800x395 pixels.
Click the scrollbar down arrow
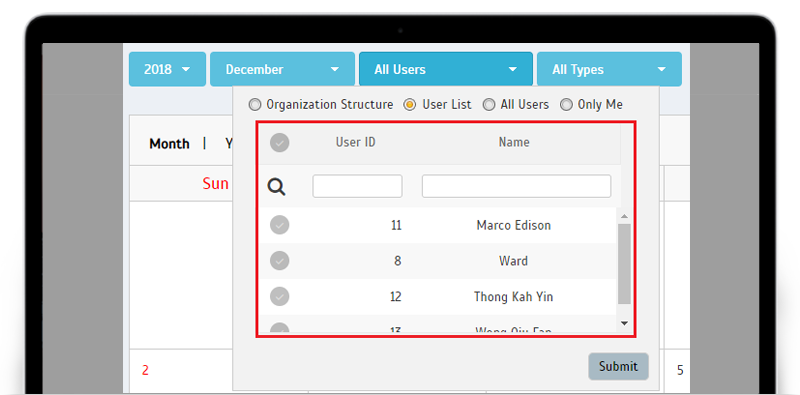point(624,323)
